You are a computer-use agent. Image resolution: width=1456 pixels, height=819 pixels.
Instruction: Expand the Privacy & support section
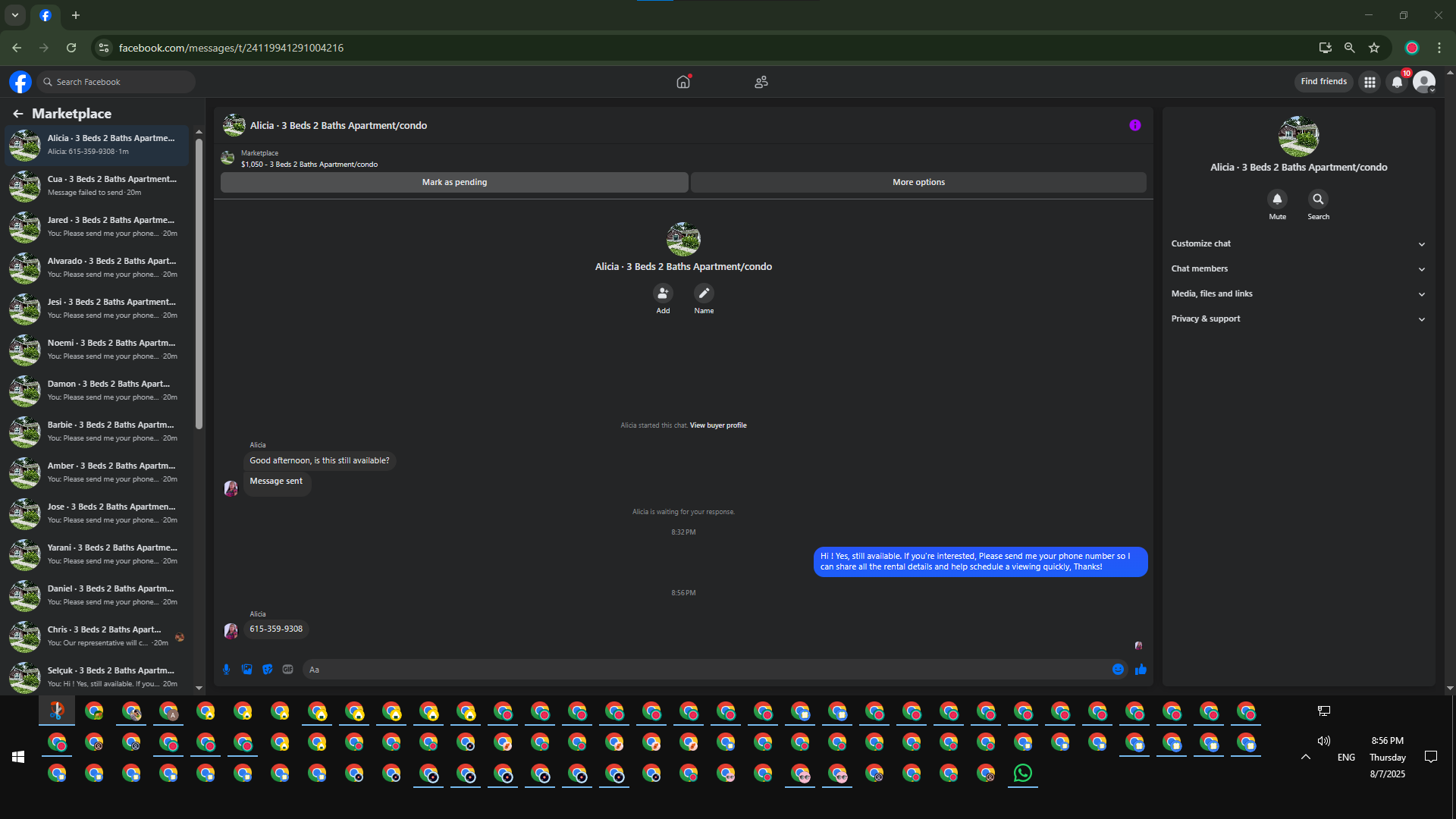1298,319
